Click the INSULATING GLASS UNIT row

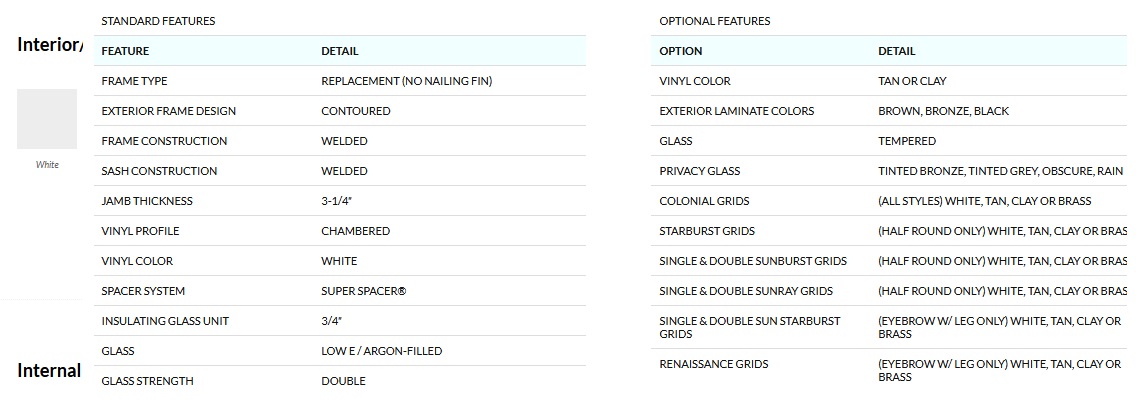(165, 321)
